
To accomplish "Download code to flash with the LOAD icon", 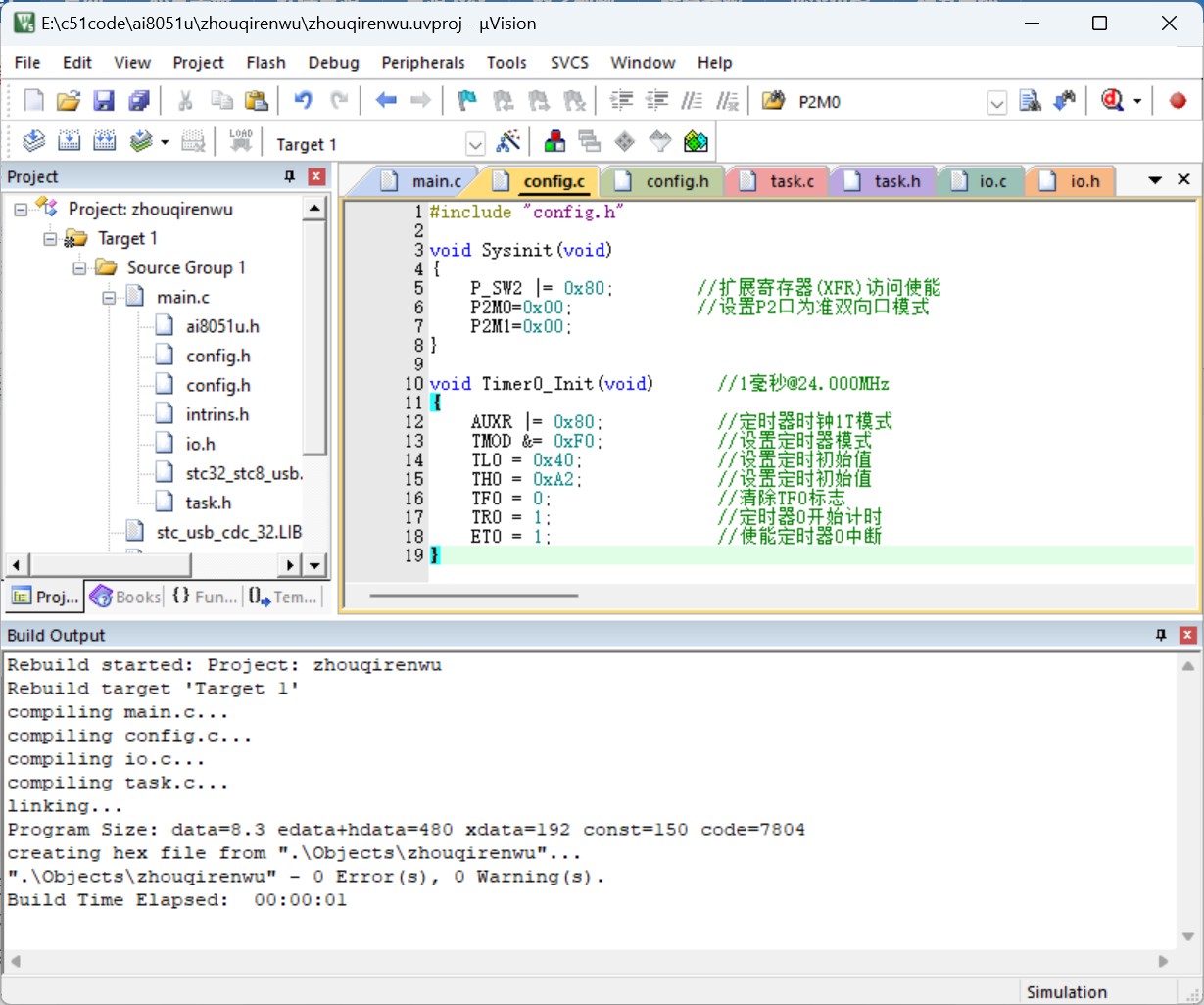I will 241,142.
